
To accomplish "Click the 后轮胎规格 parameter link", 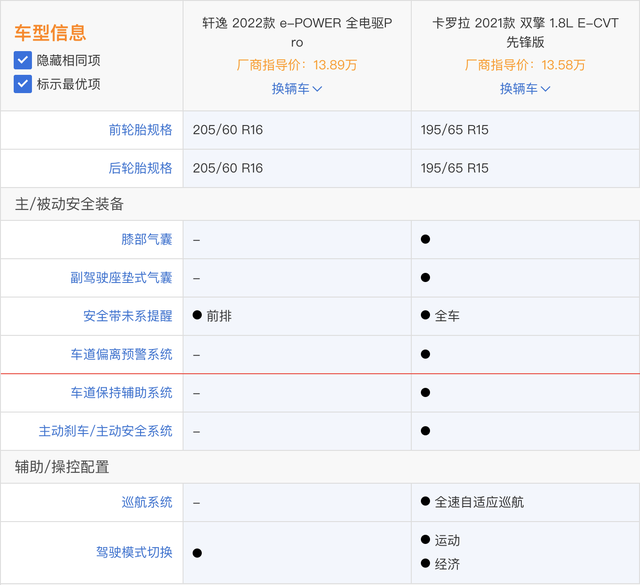I will point(140,168).
